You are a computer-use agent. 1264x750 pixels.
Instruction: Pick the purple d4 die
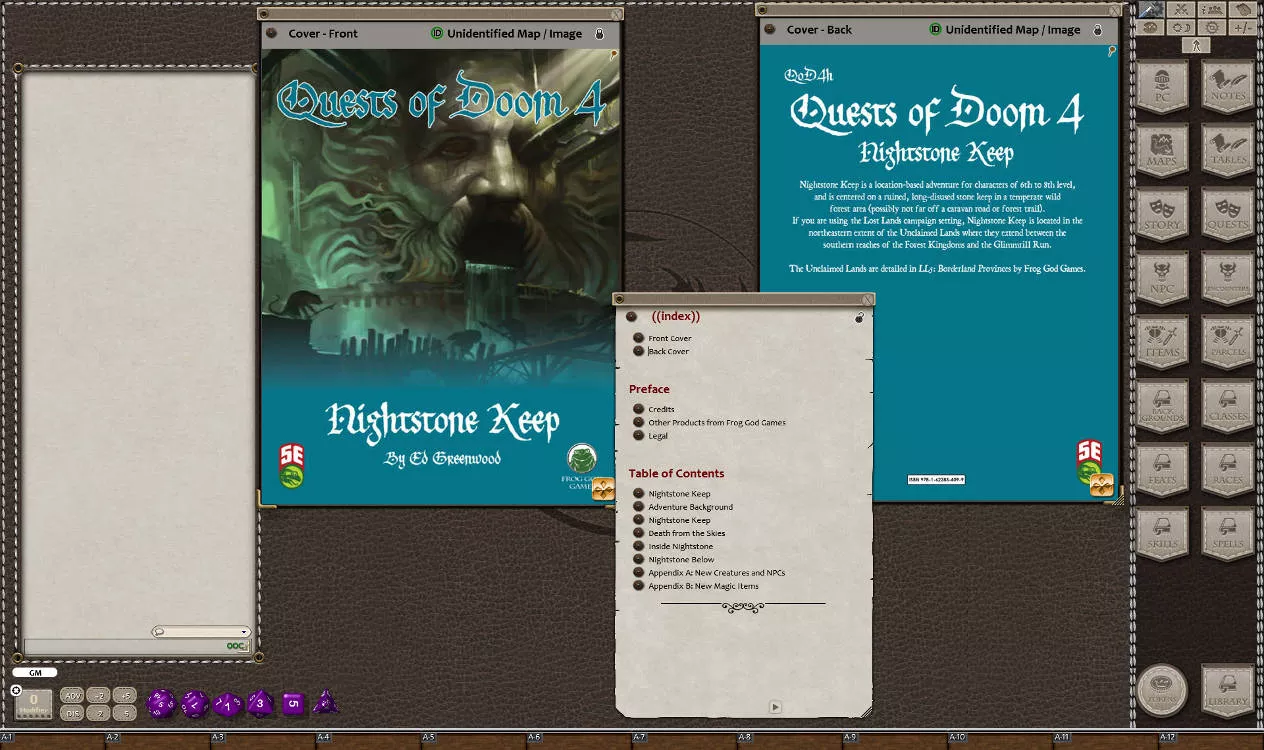click(326, 703)
